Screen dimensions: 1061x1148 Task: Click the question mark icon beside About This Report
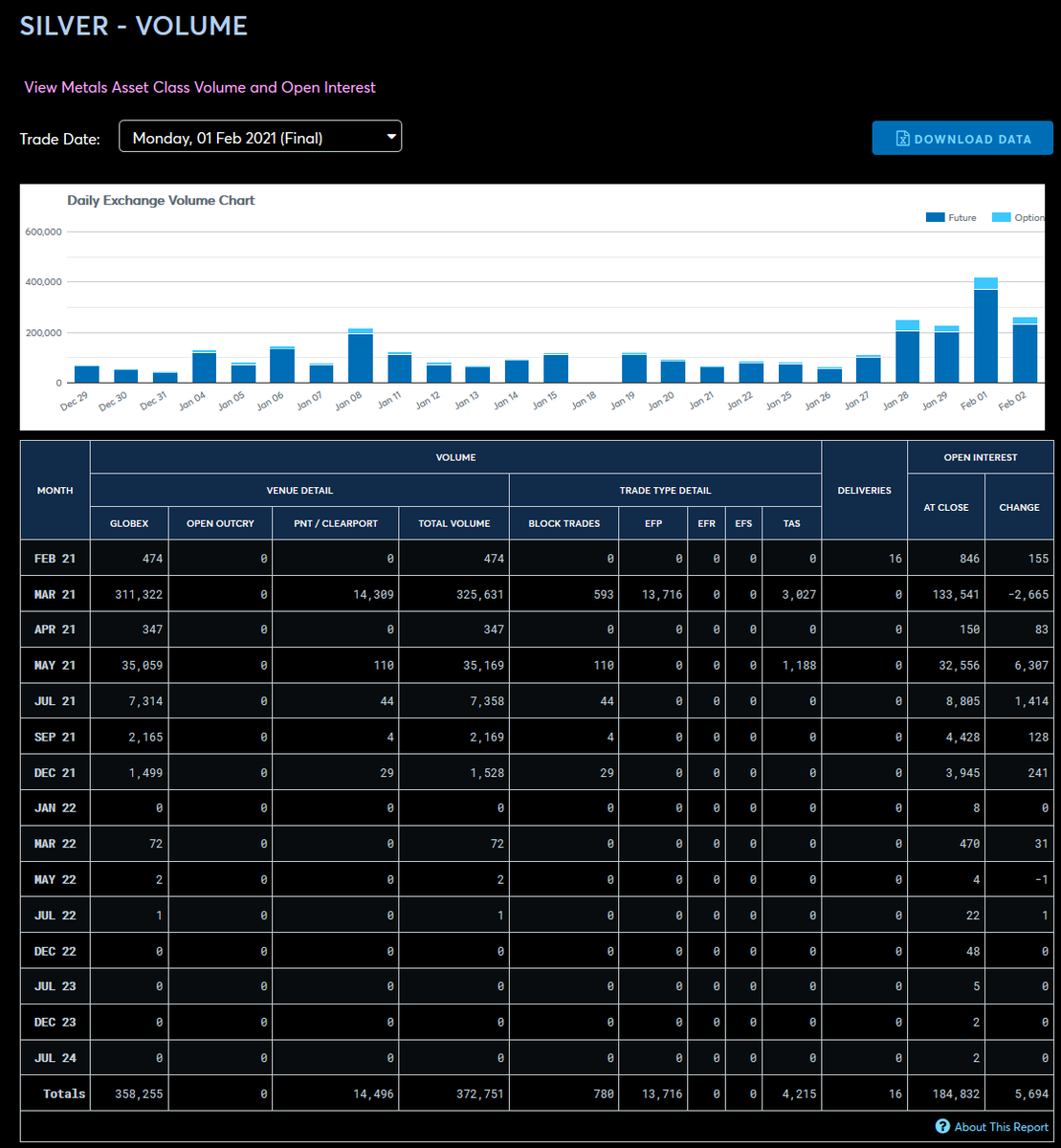tap(942, 1127)
